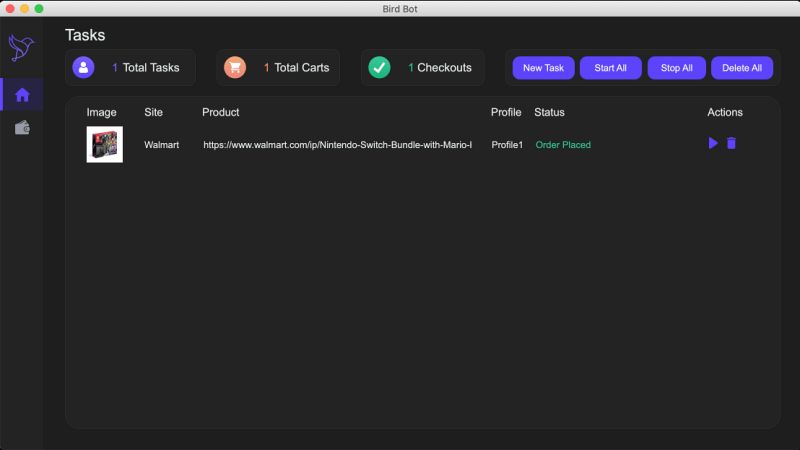Delete the Walmart task via trash icon
The width and height of the screenshot is (800, 450).
pos(731,143)
